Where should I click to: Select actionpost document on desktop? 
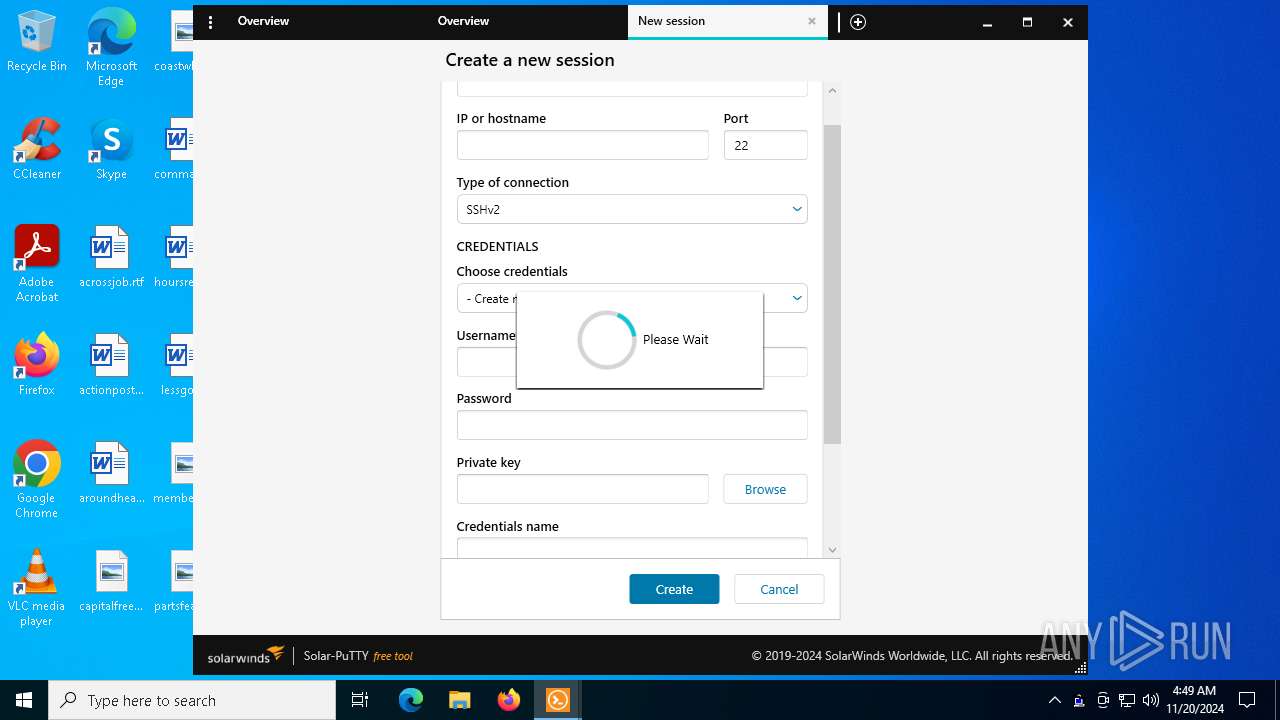(x=111, y=366)
